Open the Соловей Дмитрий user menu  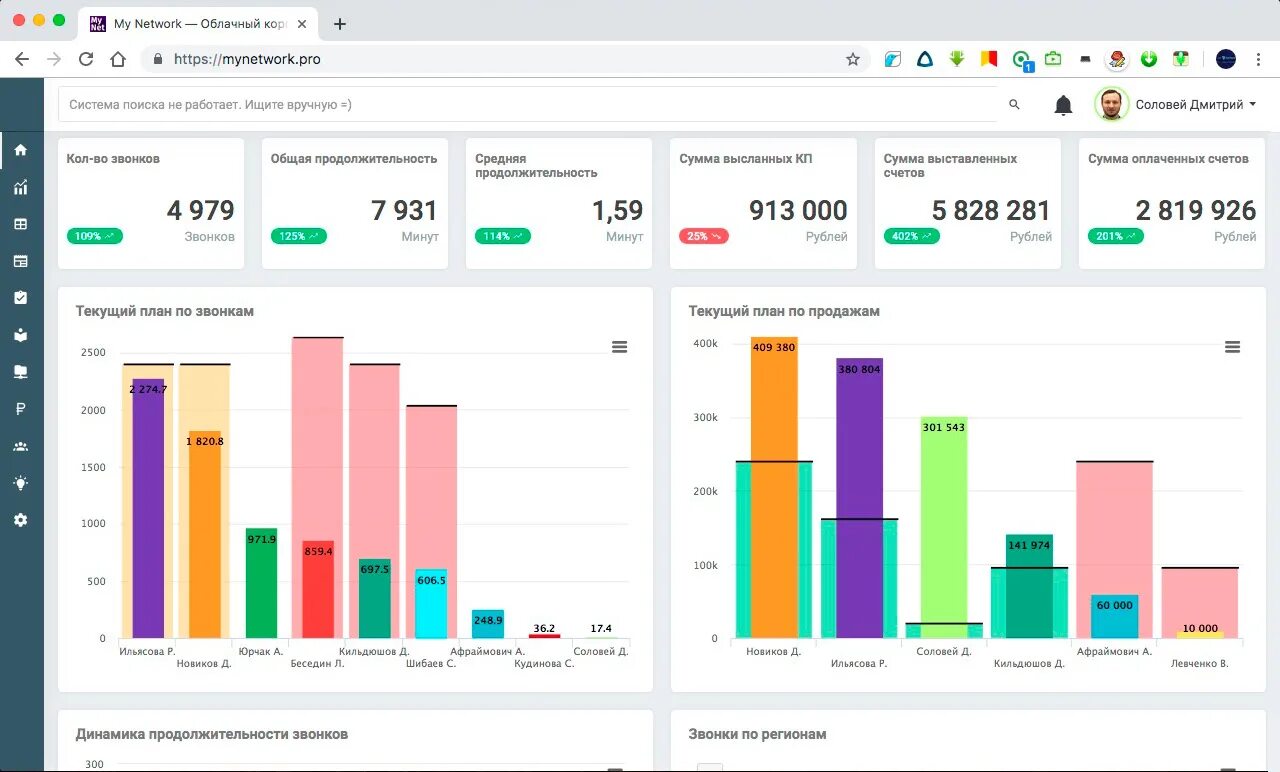point(1196,104)
